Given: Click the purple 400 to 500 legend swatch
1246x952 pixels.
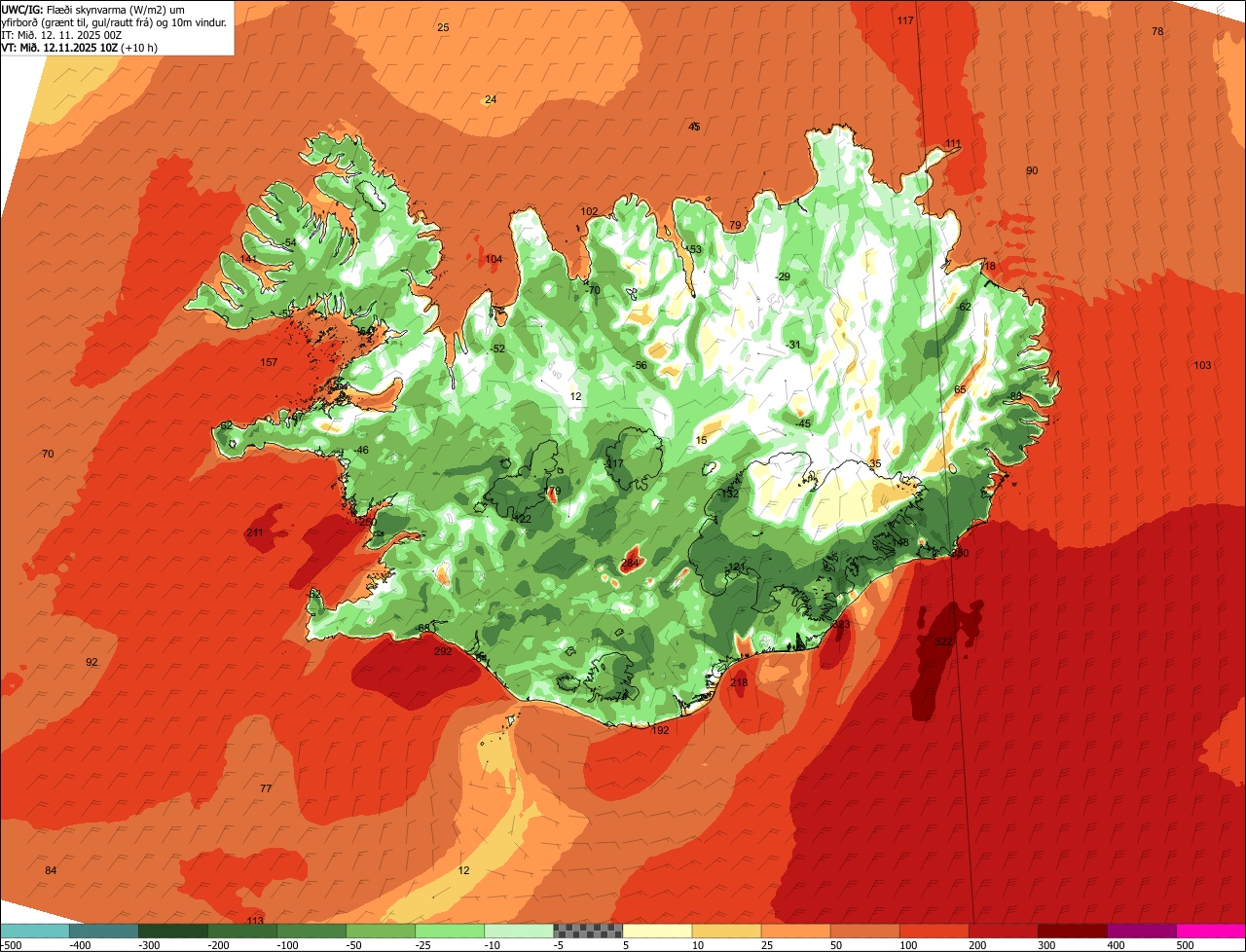Looking at the screenshot, I should (1140, 931).
